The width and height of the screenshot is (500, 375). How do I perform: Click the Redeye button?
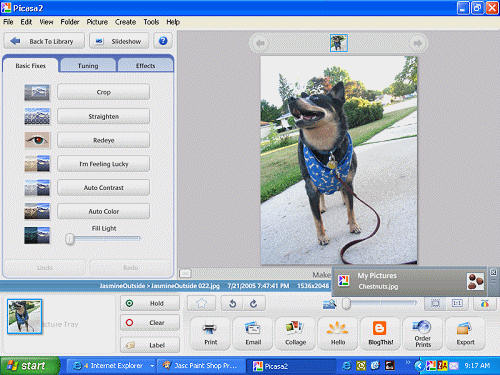104,140
